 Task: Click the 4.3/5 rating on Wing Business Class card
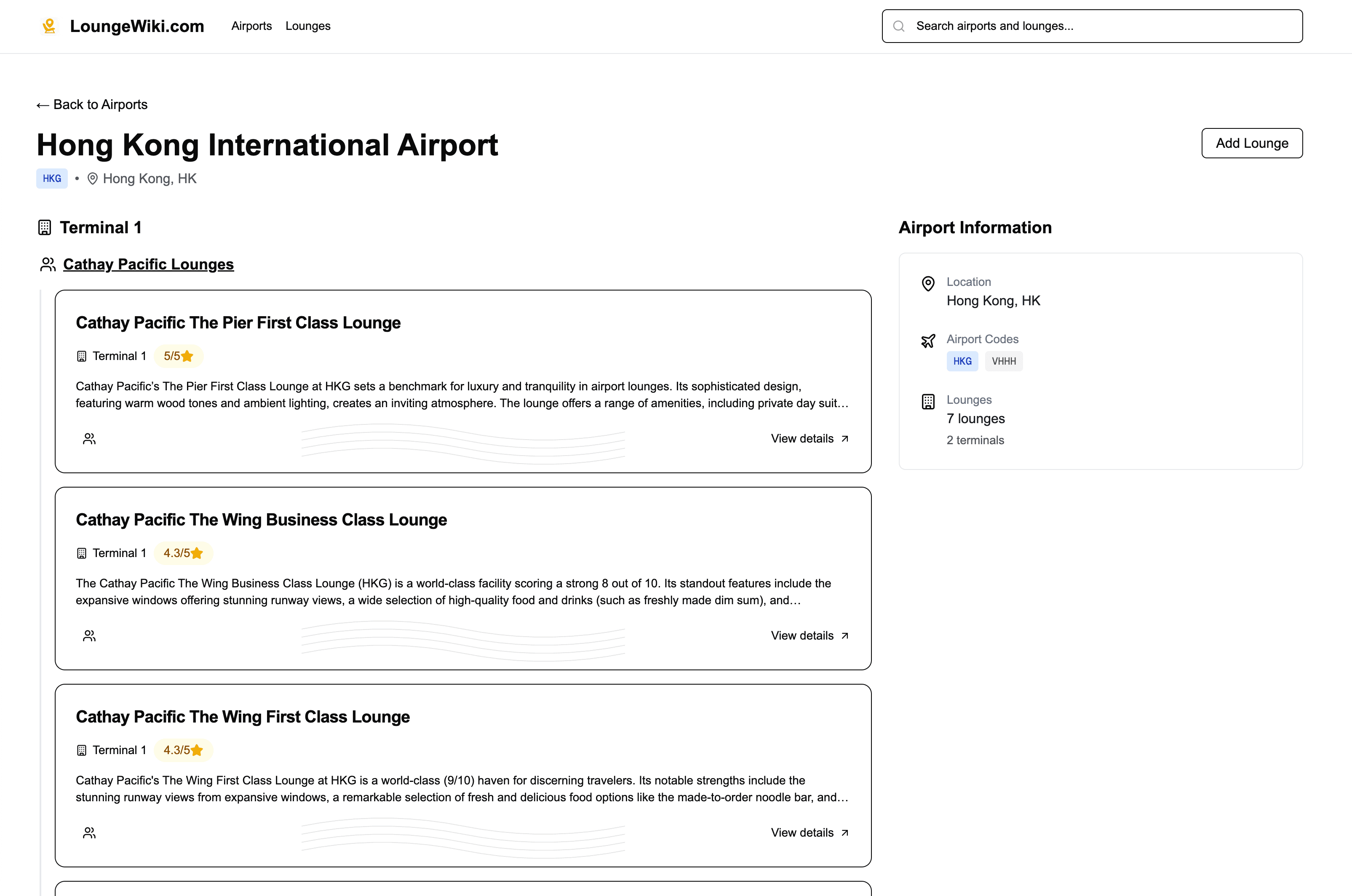[x=184, y=553]
